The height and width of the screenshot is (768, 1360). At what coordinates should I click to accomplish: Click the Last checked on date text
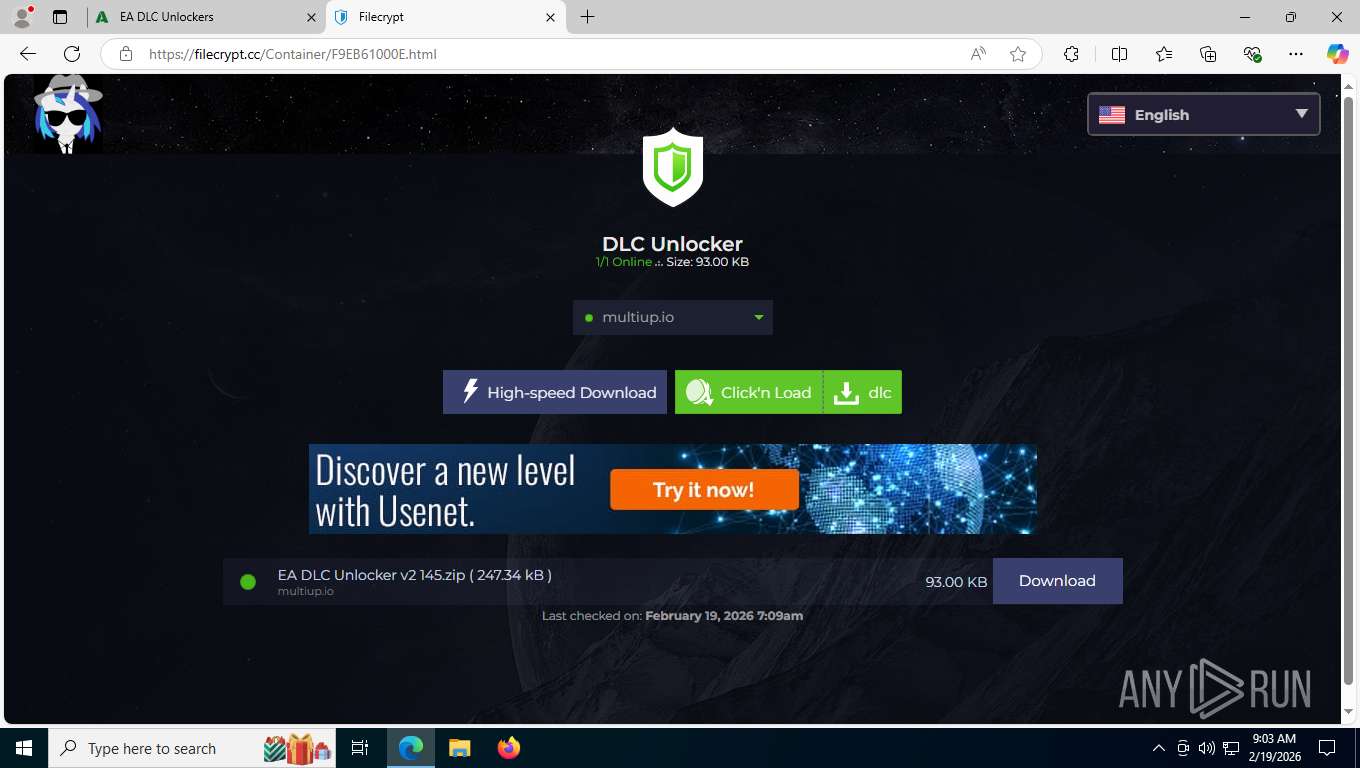coord(672,616)
